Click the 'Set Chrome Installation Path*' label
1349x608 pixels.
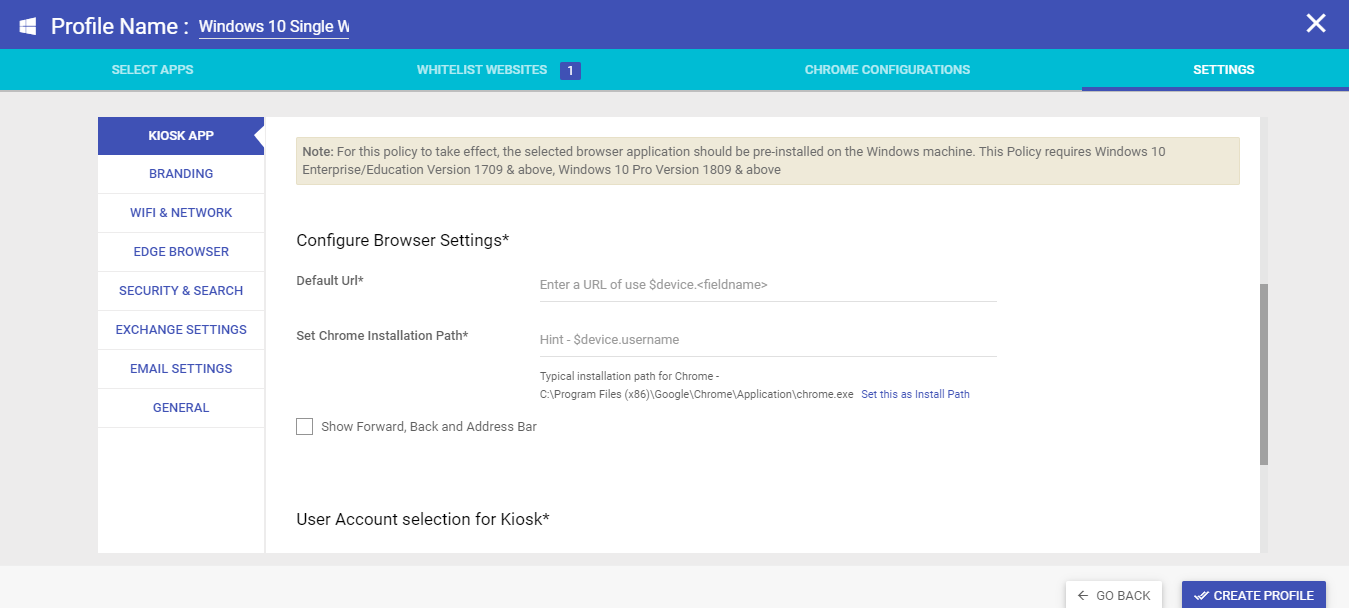coord(382,336)
